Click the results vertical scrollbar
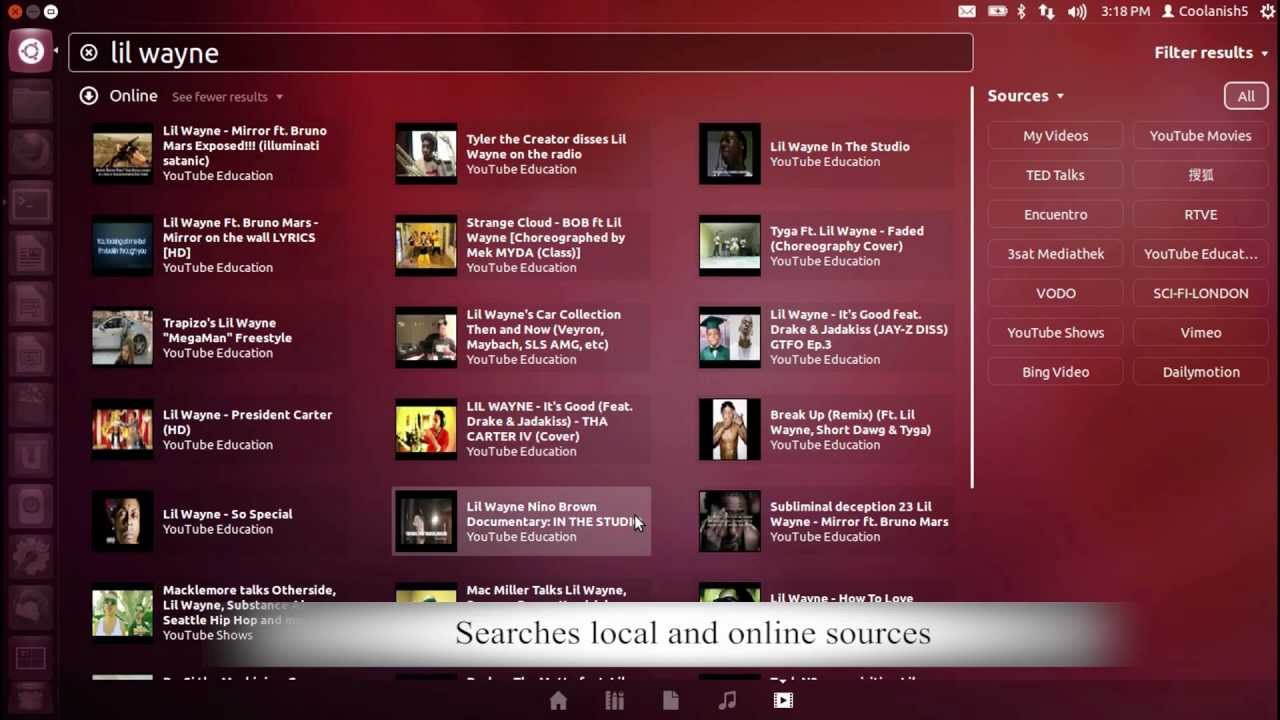This screenshot has height=720, width=1280. point(972,288)
